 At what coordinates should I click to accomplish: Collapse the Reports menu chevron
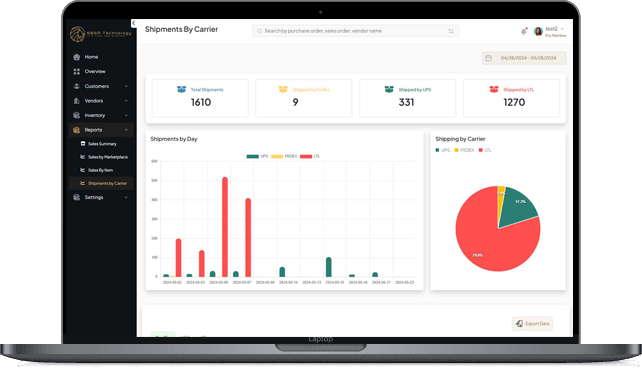(126, 130)
